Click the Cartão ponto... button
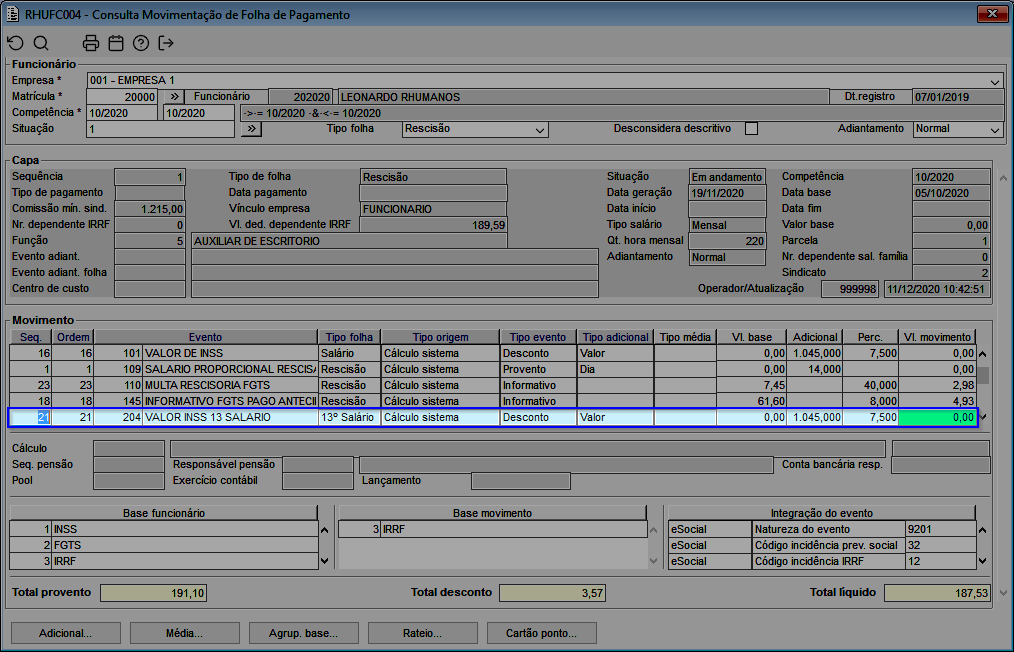This screenshot has height=652, width=1014. coord(542,633)
